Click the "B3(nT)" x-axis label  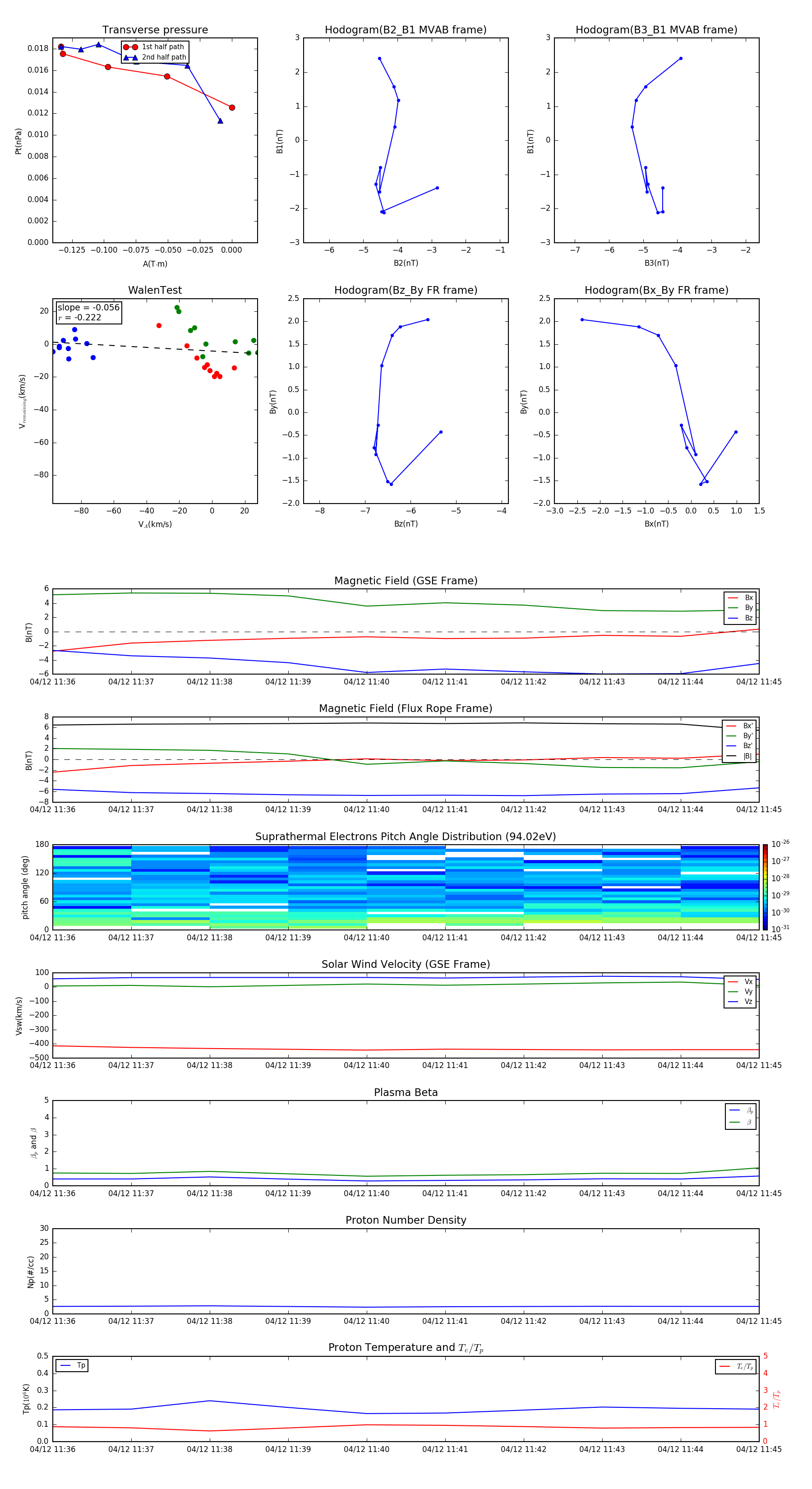tap(656, 263)
